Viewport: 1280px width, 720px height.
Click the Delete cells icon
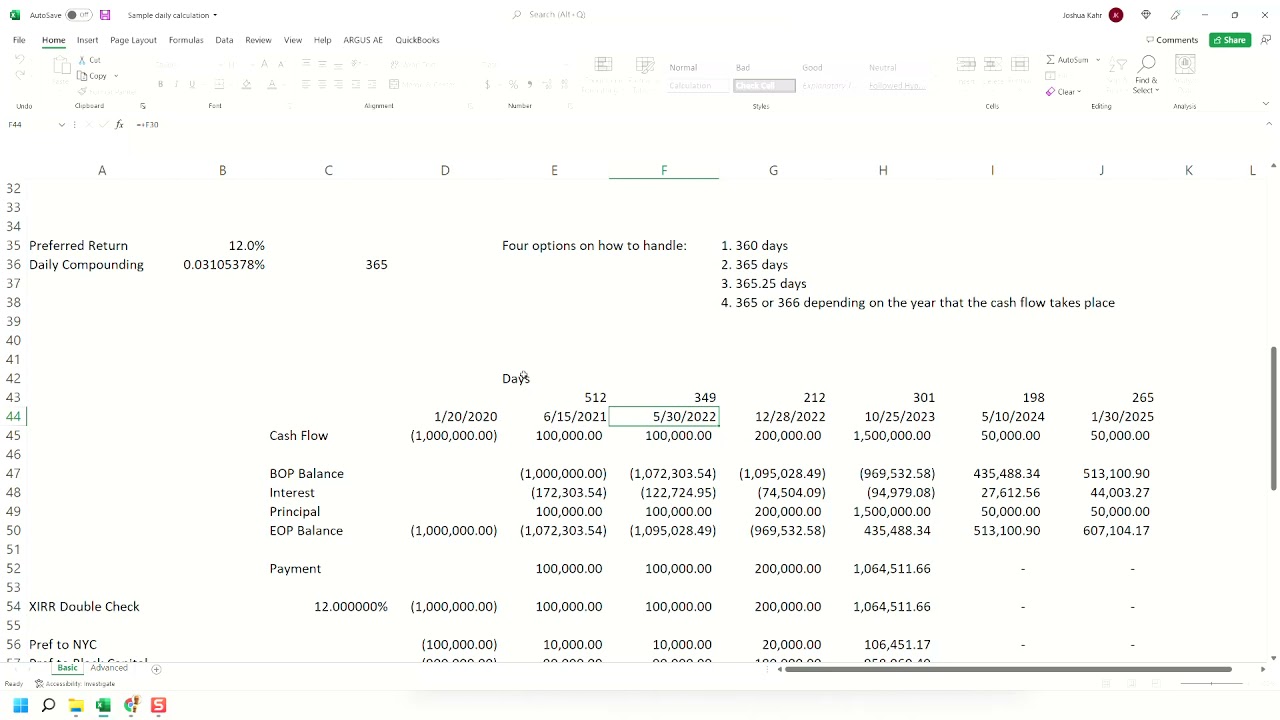tap(993, 66)
